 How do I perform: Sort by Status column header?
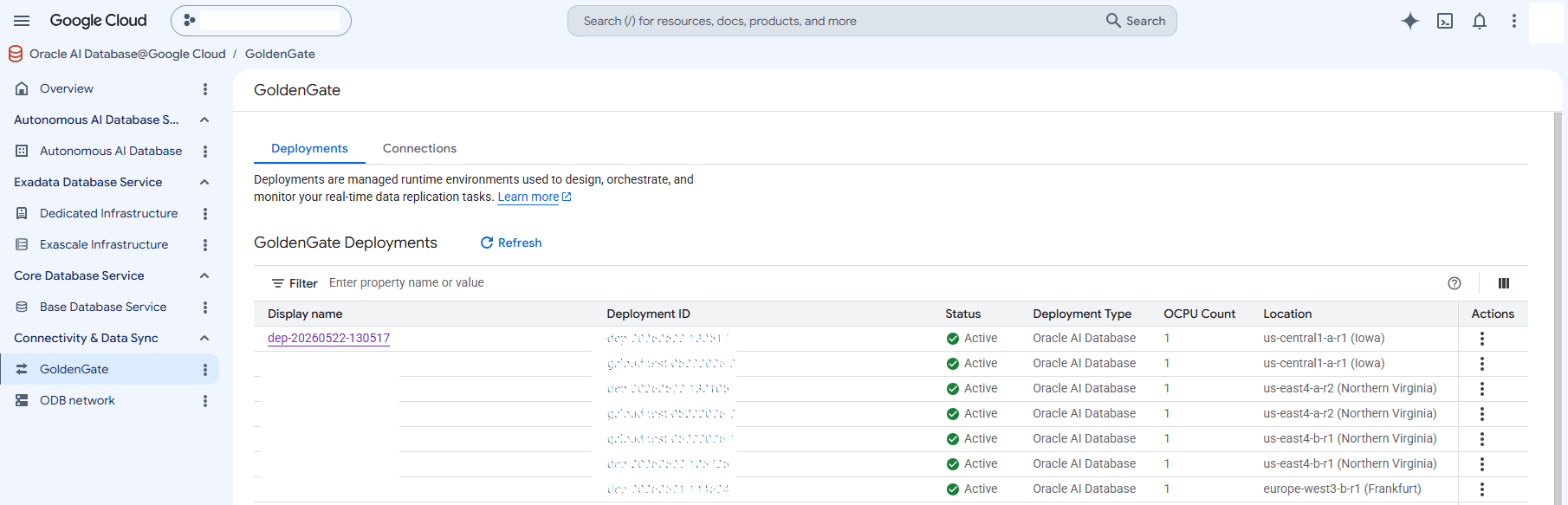[962, 314]
